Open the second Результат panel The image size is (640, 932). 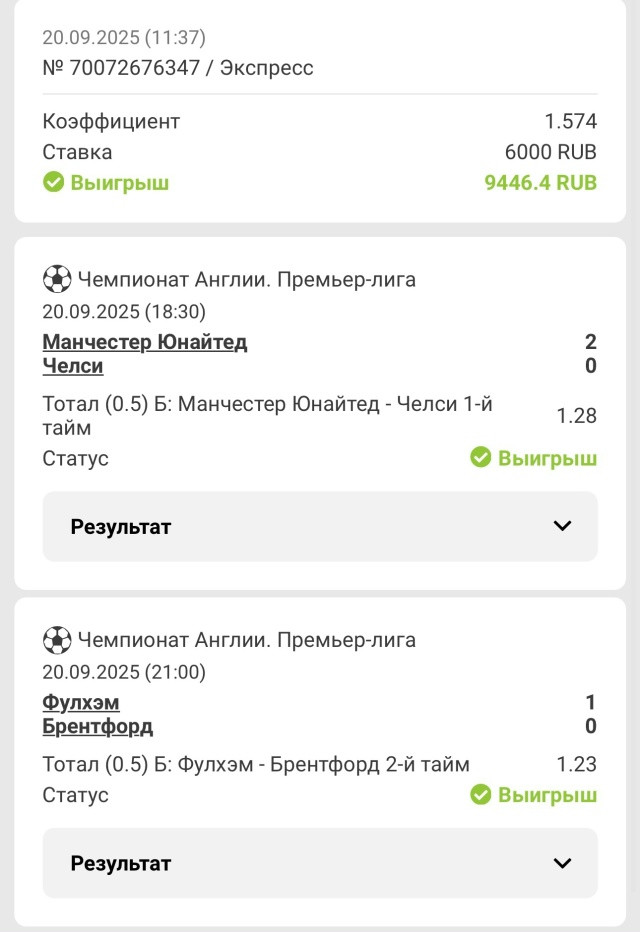coord(320,863)
